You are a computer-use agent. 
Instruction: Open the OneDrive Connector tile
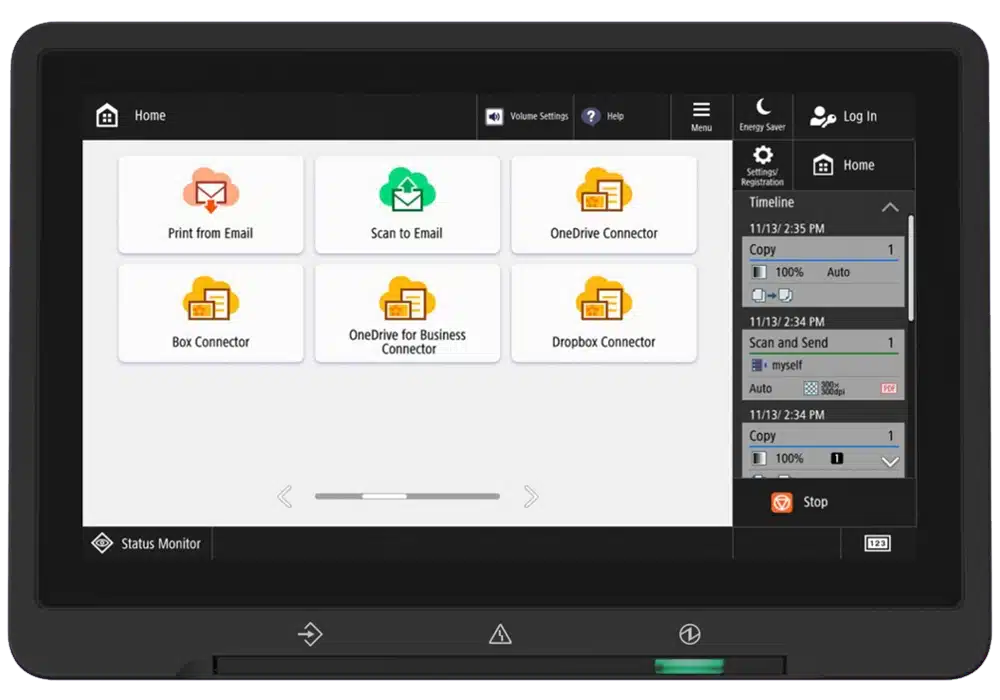pyautogui.click(x=603, y=205)
